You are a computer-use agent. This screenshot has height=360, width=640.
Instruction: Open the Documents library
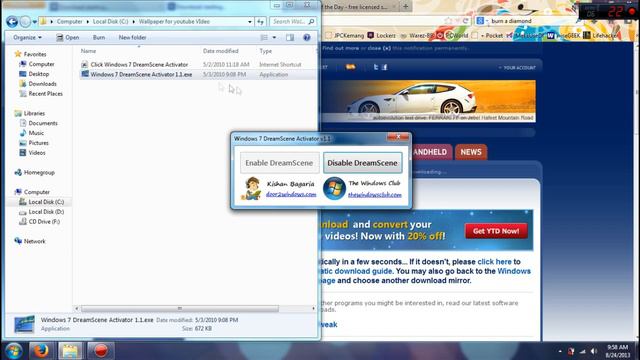tap(43, 123)
